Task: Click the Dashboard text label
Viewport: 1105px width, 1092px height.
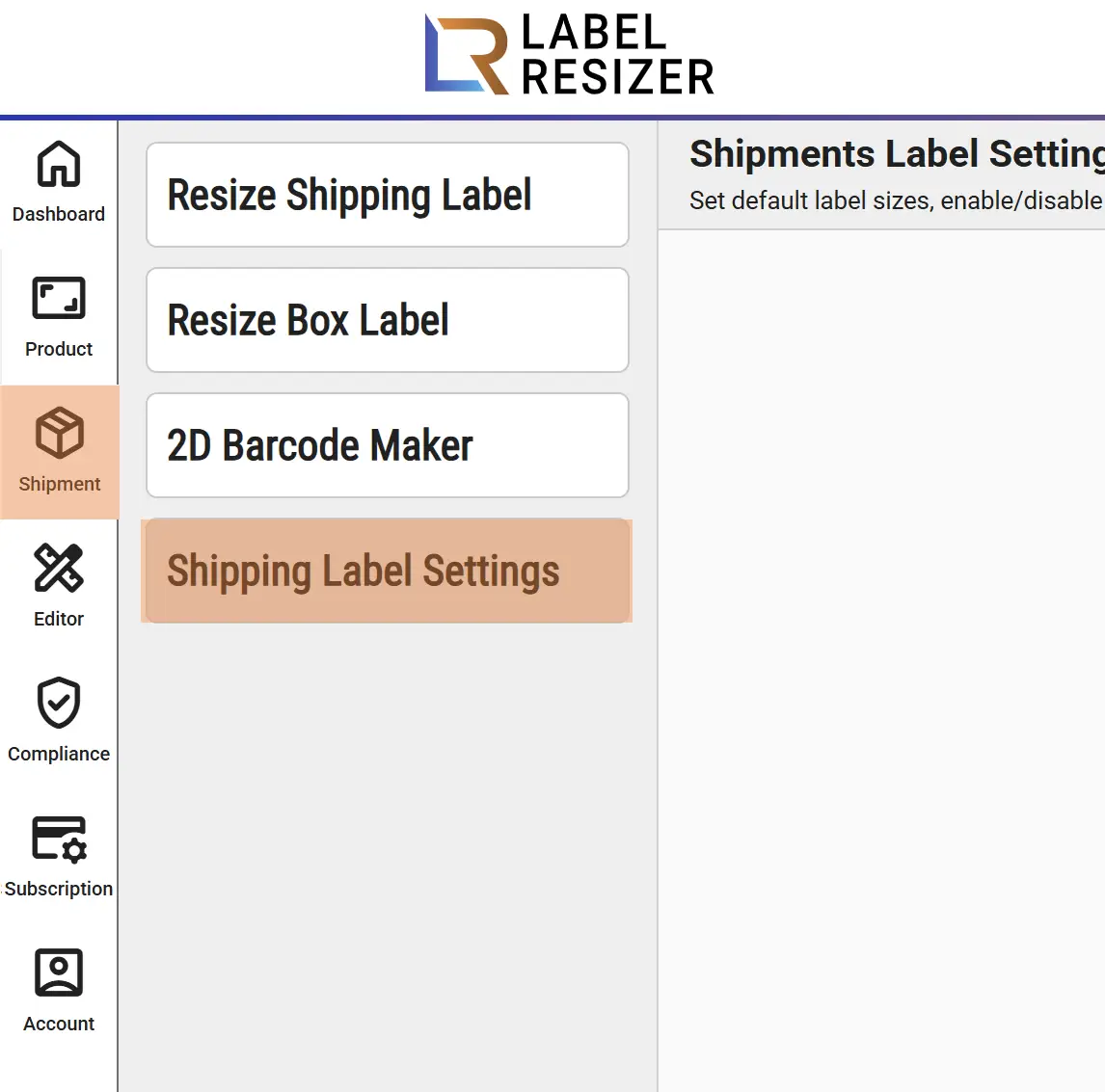Action: point(59,214)
